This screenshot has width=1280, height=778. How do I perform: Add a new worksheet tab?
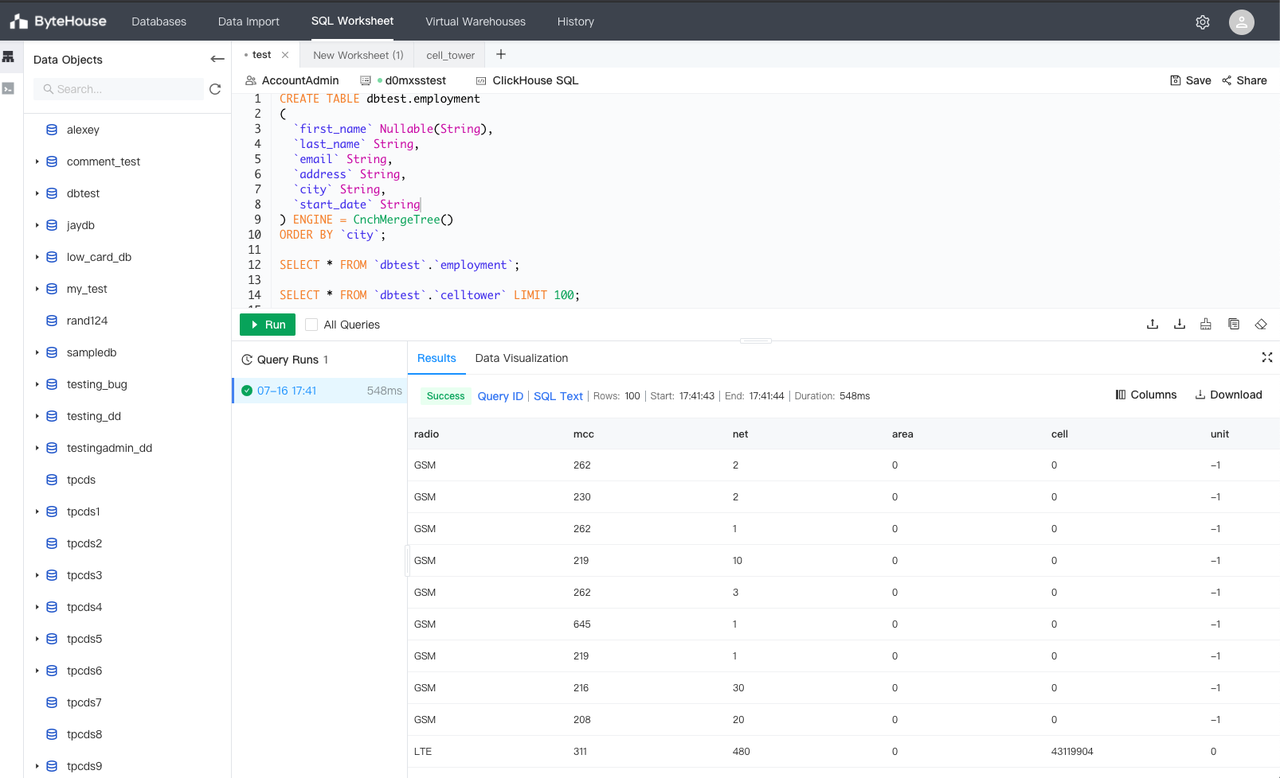pos(501,55)
